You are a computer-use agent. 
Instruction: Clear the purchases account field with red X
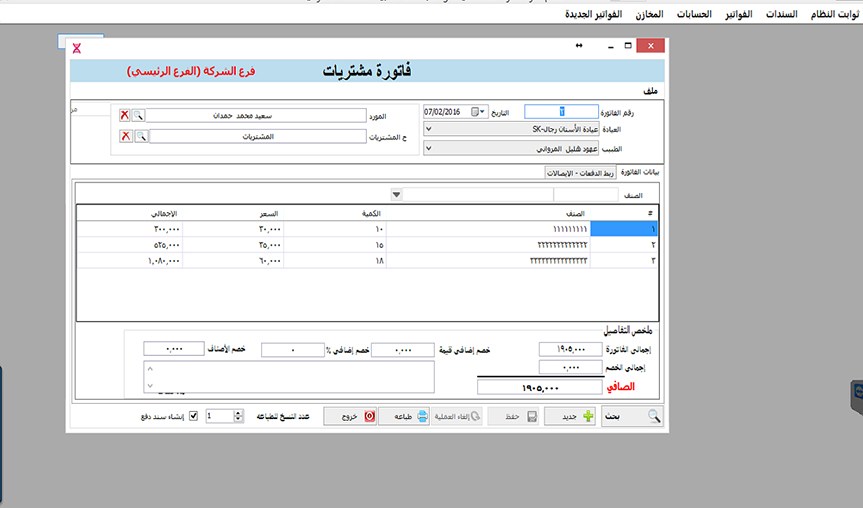coord(126,136)
